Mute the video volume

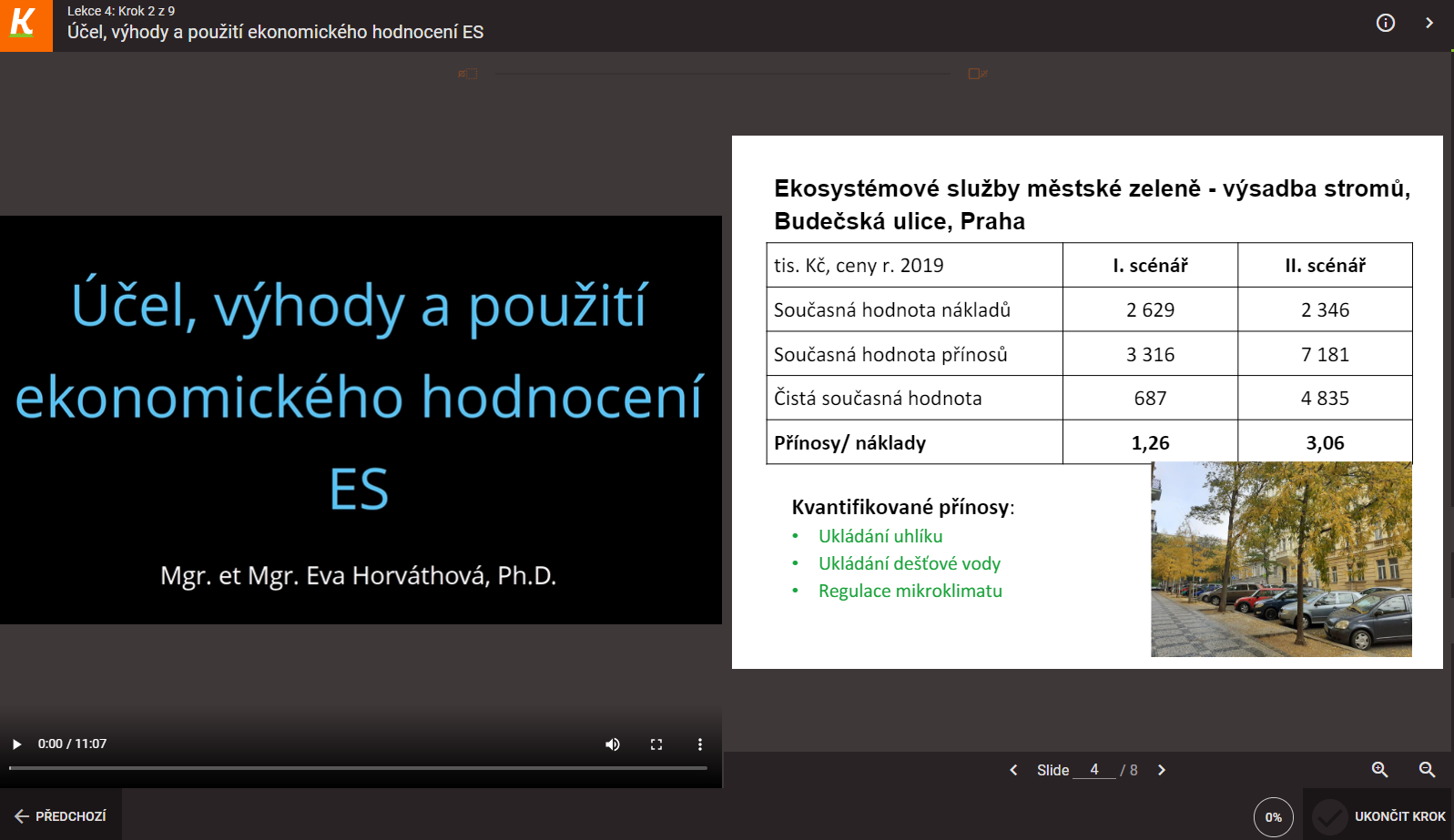tap(613, 744)
